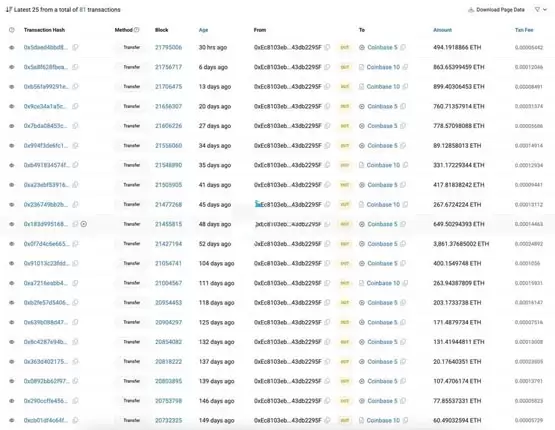Click the eye icon in the 20 days ago row
555x430 pixels.
coord(12,106)
